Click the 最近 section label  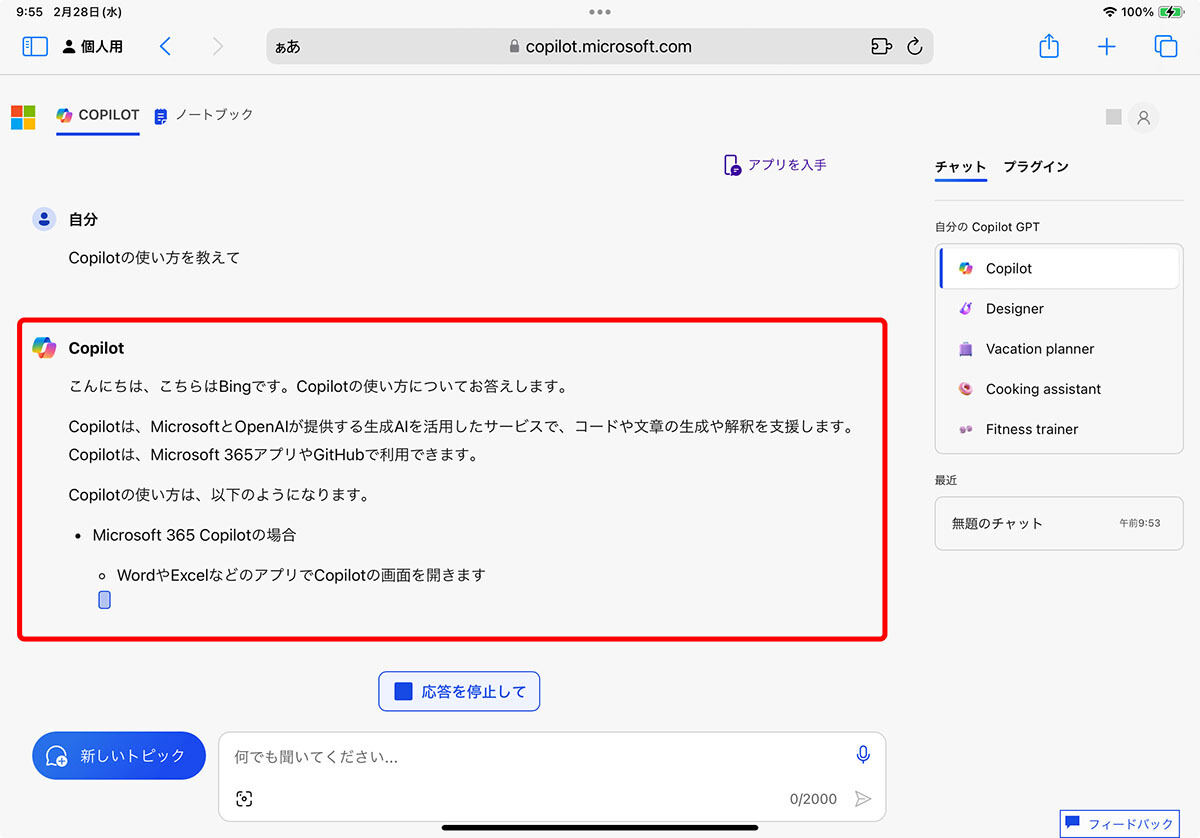(x=946, y=480)
